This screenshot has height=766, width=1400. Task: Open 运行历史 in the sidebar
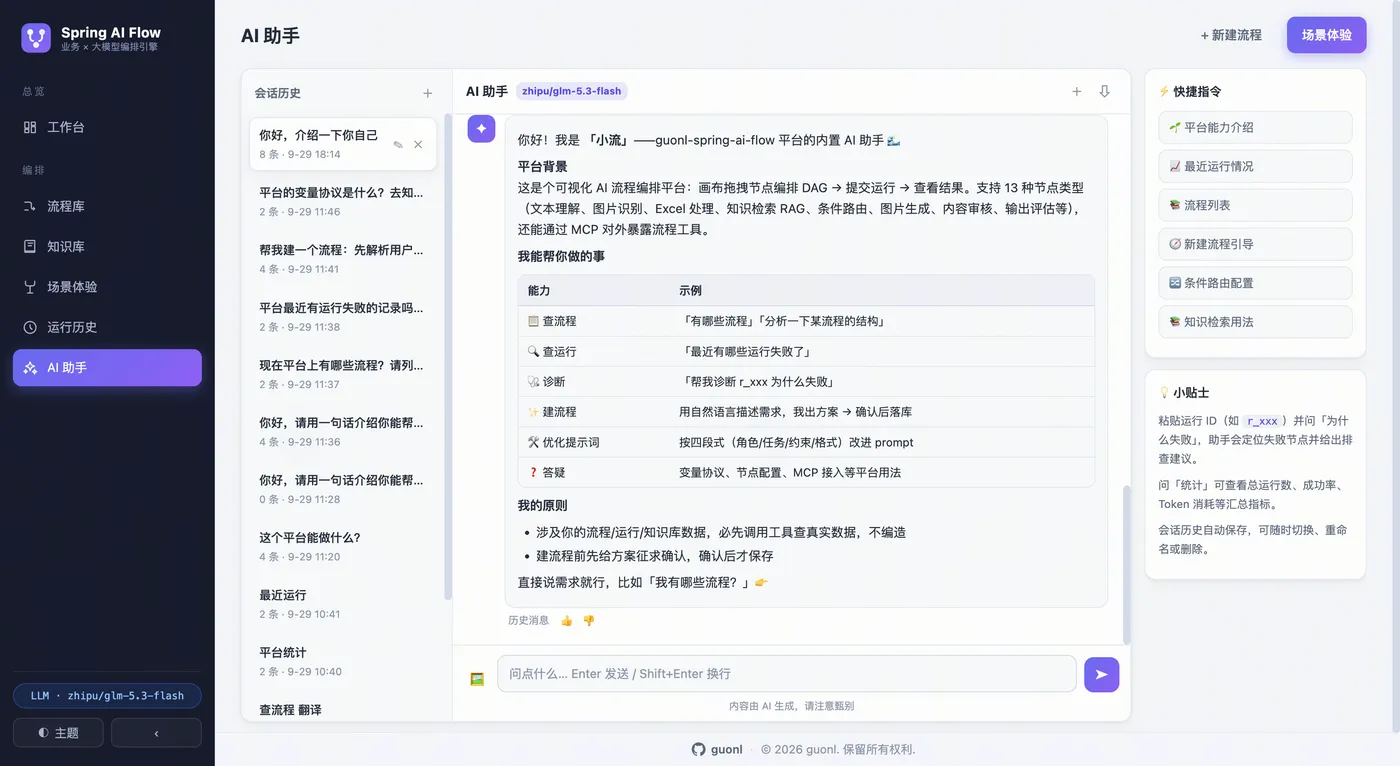[107, 327]
